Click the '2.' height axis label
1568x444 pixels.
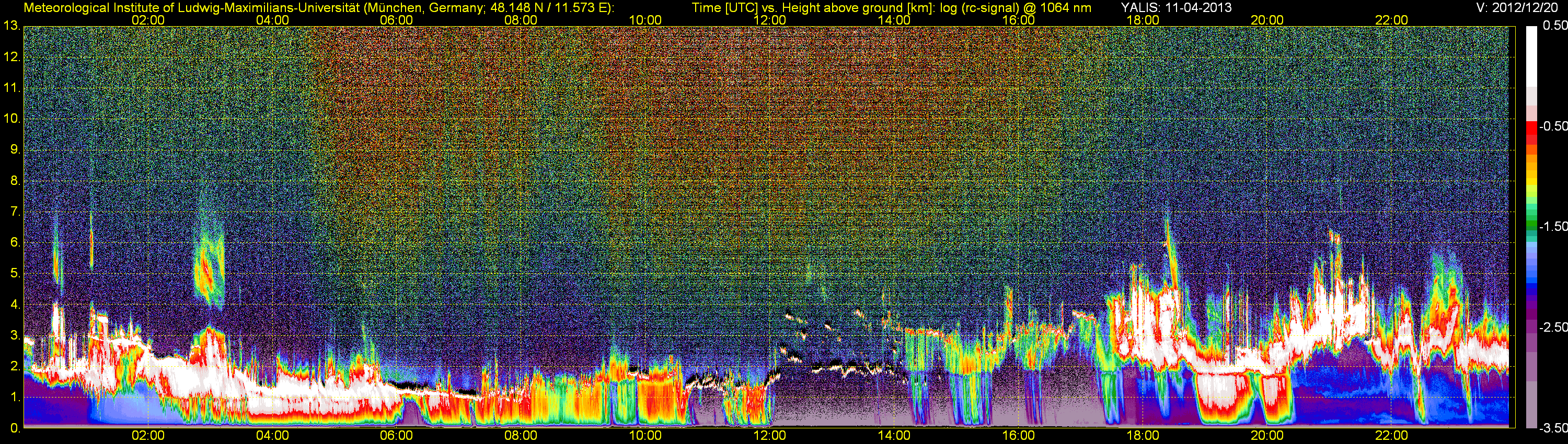[15, 366]
